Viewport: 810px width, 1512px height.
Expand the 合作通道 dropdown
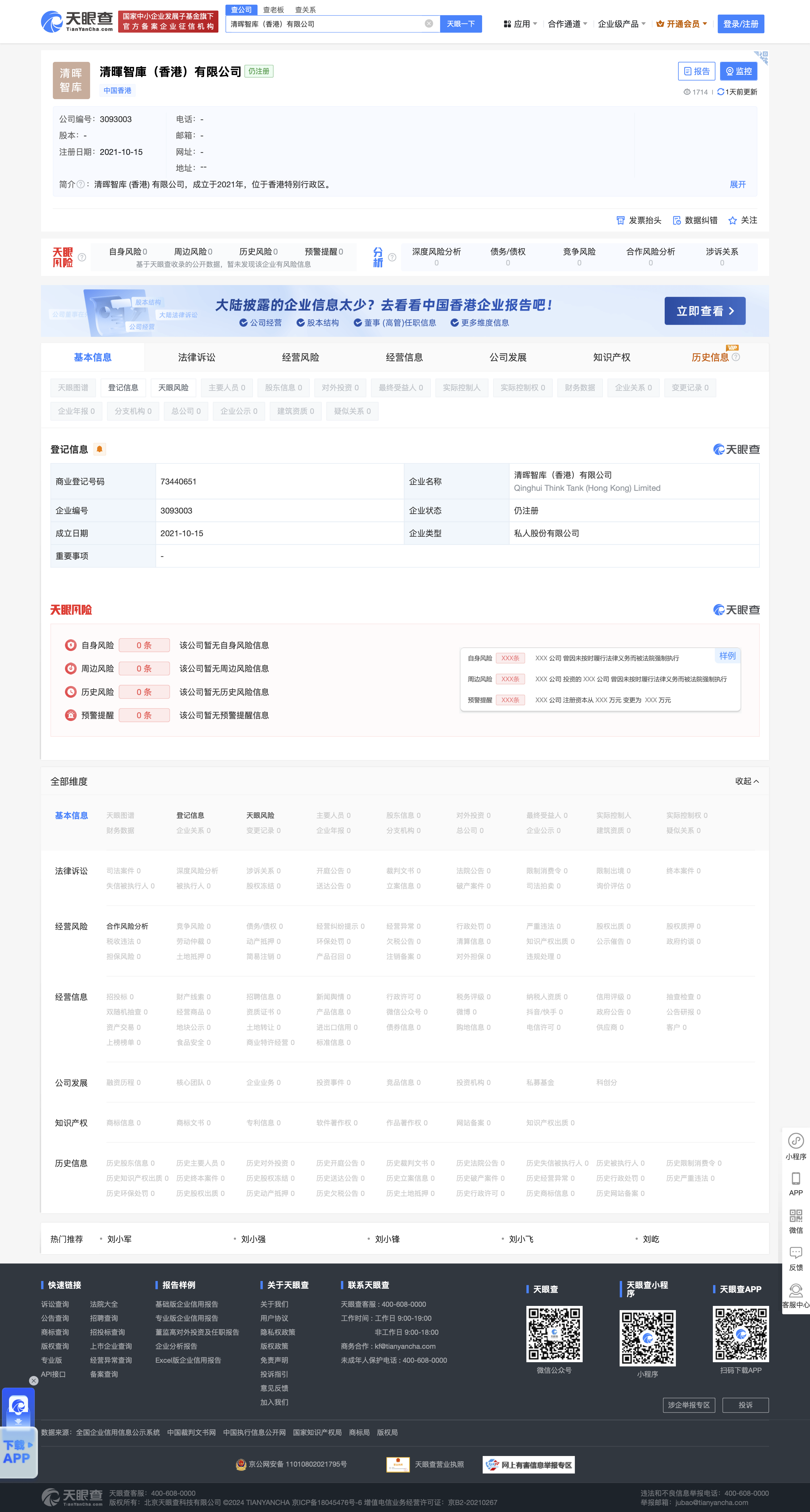(568, 24)
